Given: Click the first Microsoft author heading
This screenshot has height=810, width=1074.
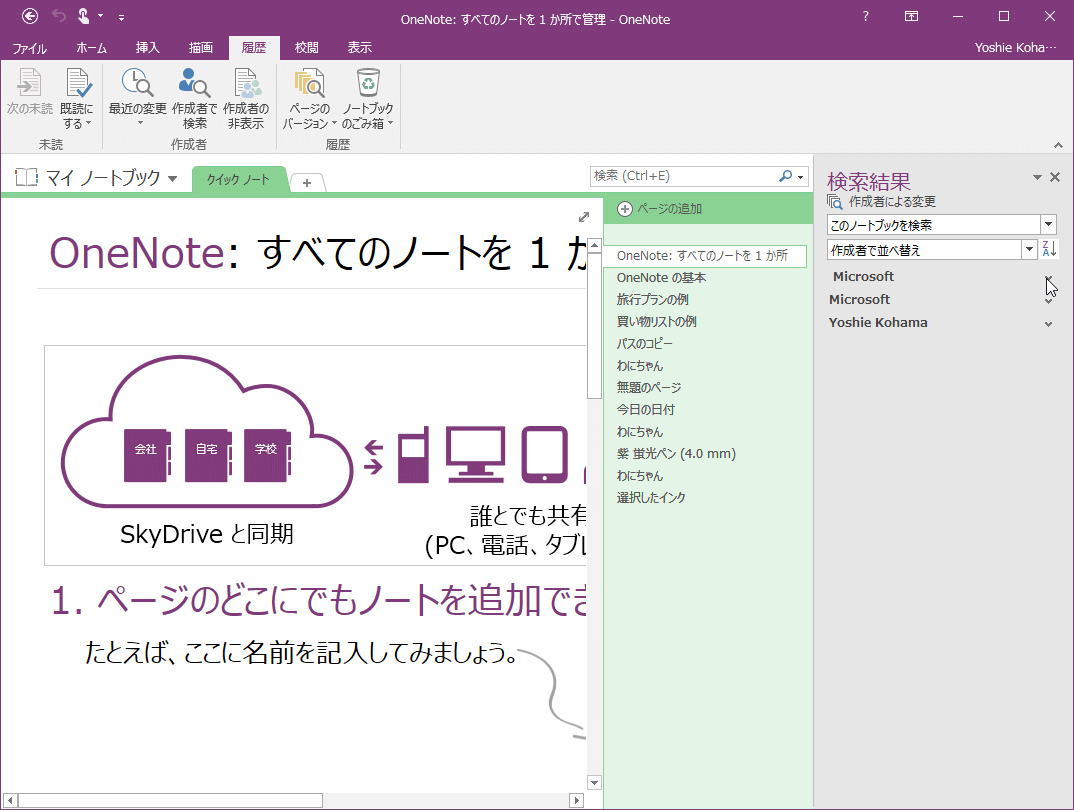Looking at the screenshot, I should 863,277.
